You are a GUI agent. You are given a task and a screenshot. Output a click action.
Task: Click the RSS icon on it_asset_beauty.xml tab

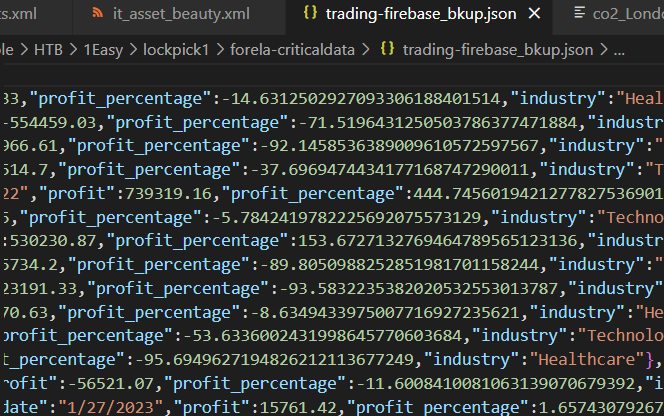click(97, 14)
